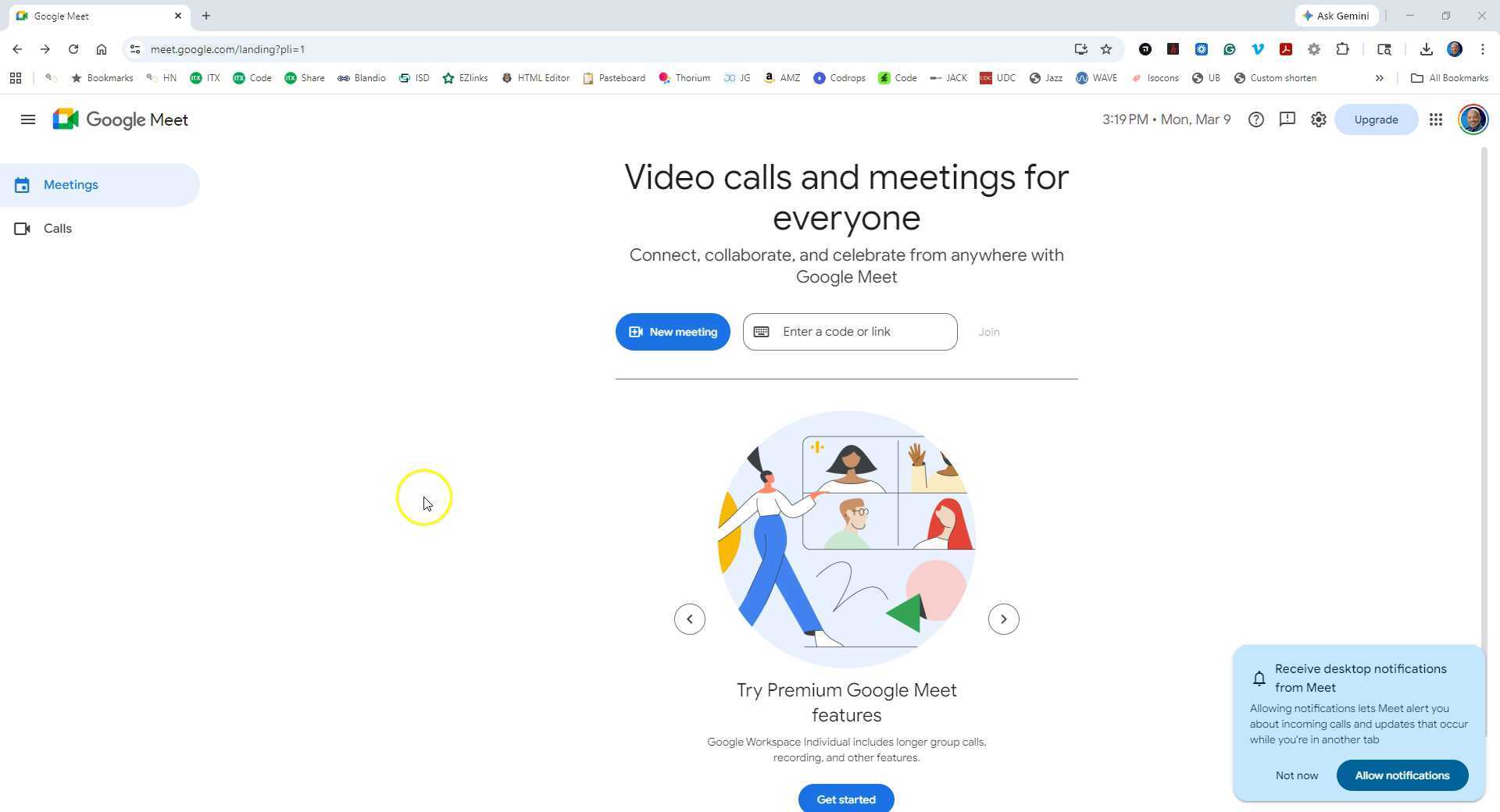The width and height of the screenshot is (1500, 812).
Task: Open the Jazz bookmark
Action: click(x=1045, y=78)
